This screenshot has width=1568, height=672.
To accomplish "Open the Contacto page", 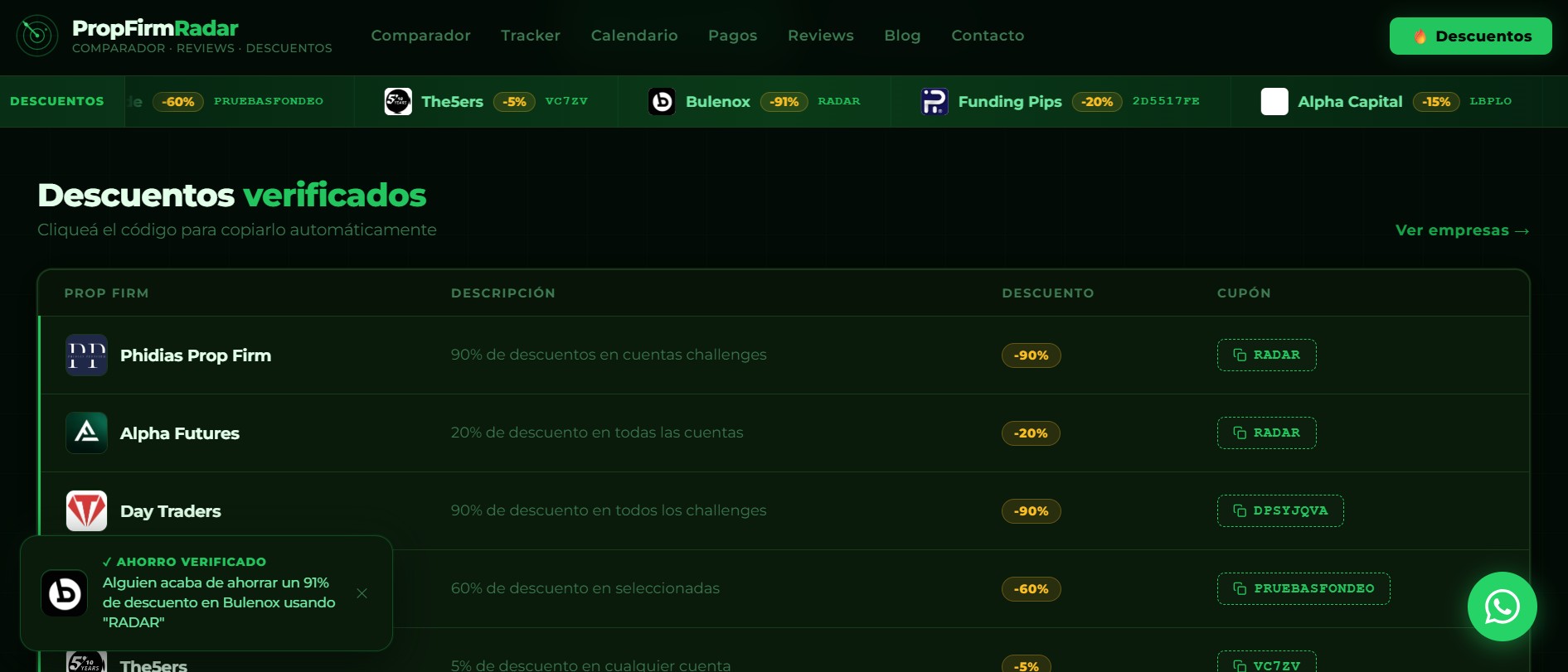I will 988,36.
